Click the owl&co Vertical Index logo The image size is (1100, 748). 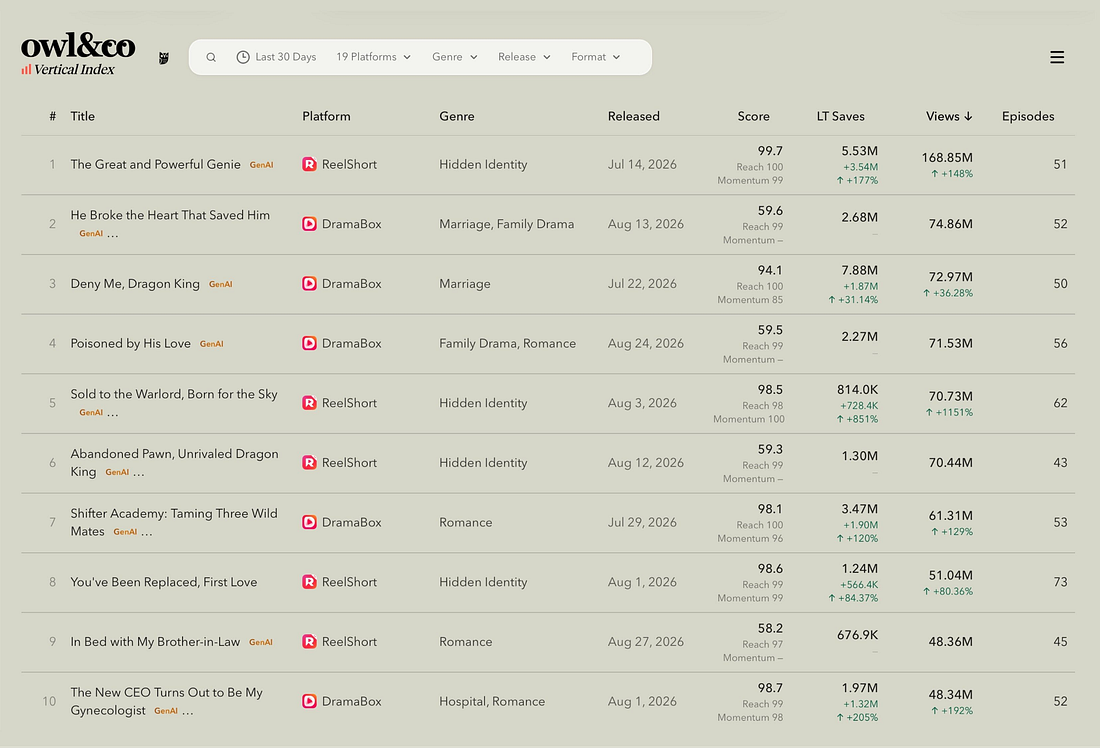pos(77,53)
